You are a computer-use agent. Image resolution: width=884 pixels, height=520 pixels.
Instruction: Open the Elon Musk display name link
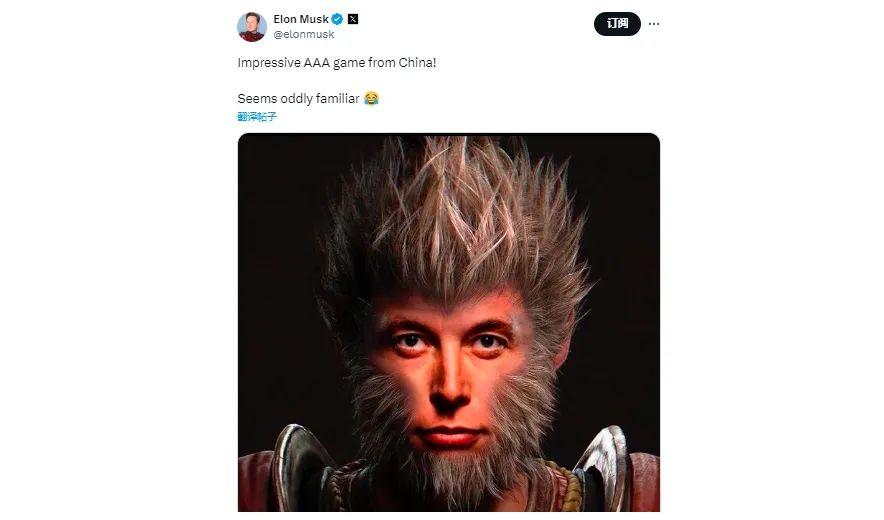click(301, 19)
